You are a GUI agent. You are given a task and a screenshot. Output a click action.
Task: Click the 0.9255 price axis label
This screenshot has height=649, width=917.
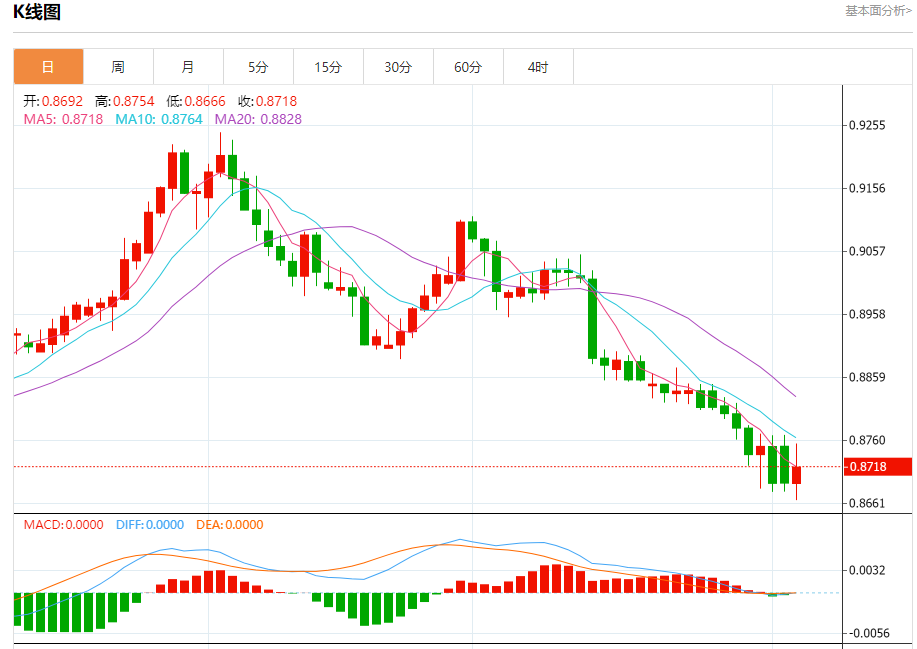pyautogui.click(x=866, y=126)
